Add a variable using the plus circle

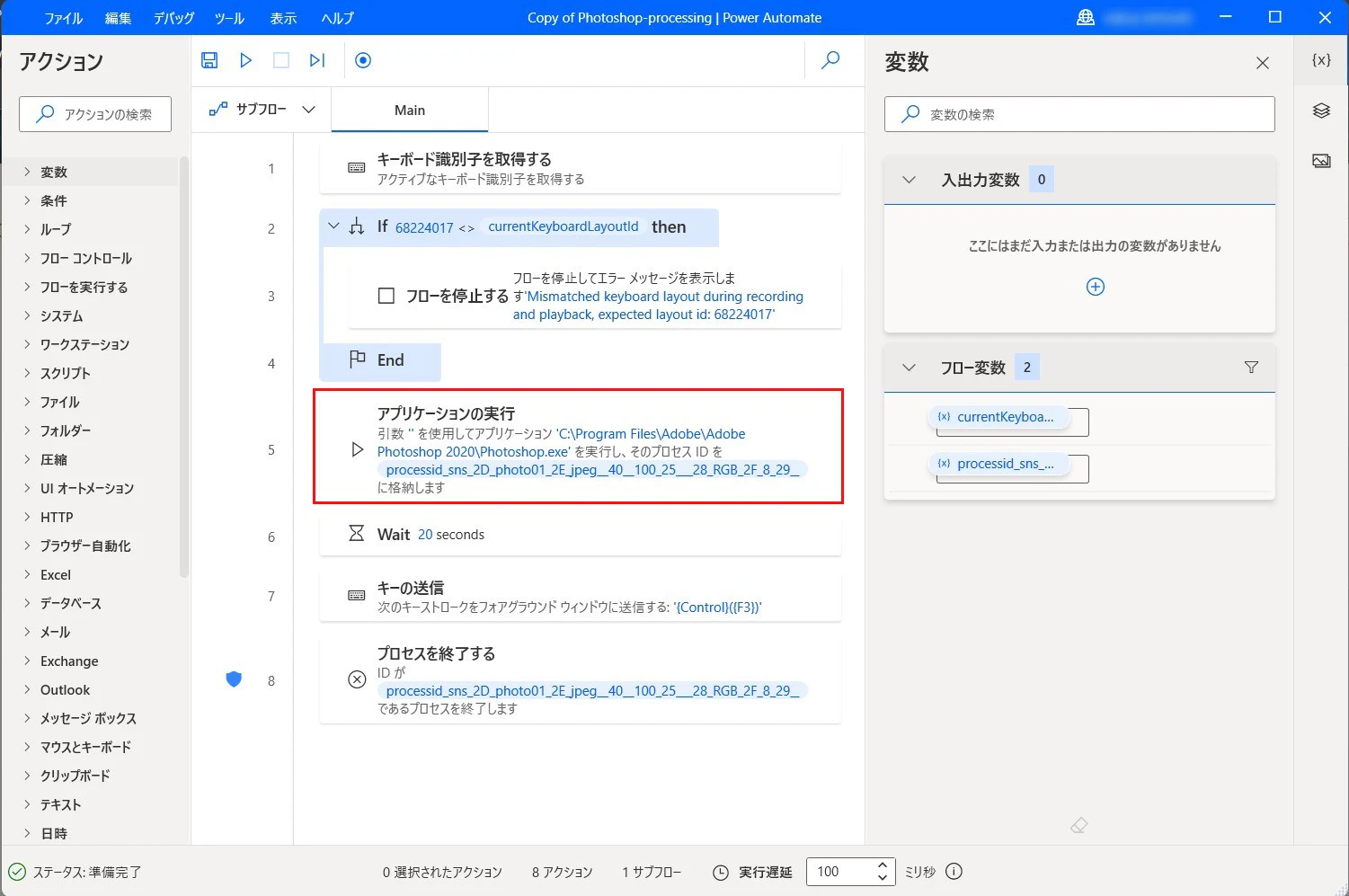[1096, 287]
